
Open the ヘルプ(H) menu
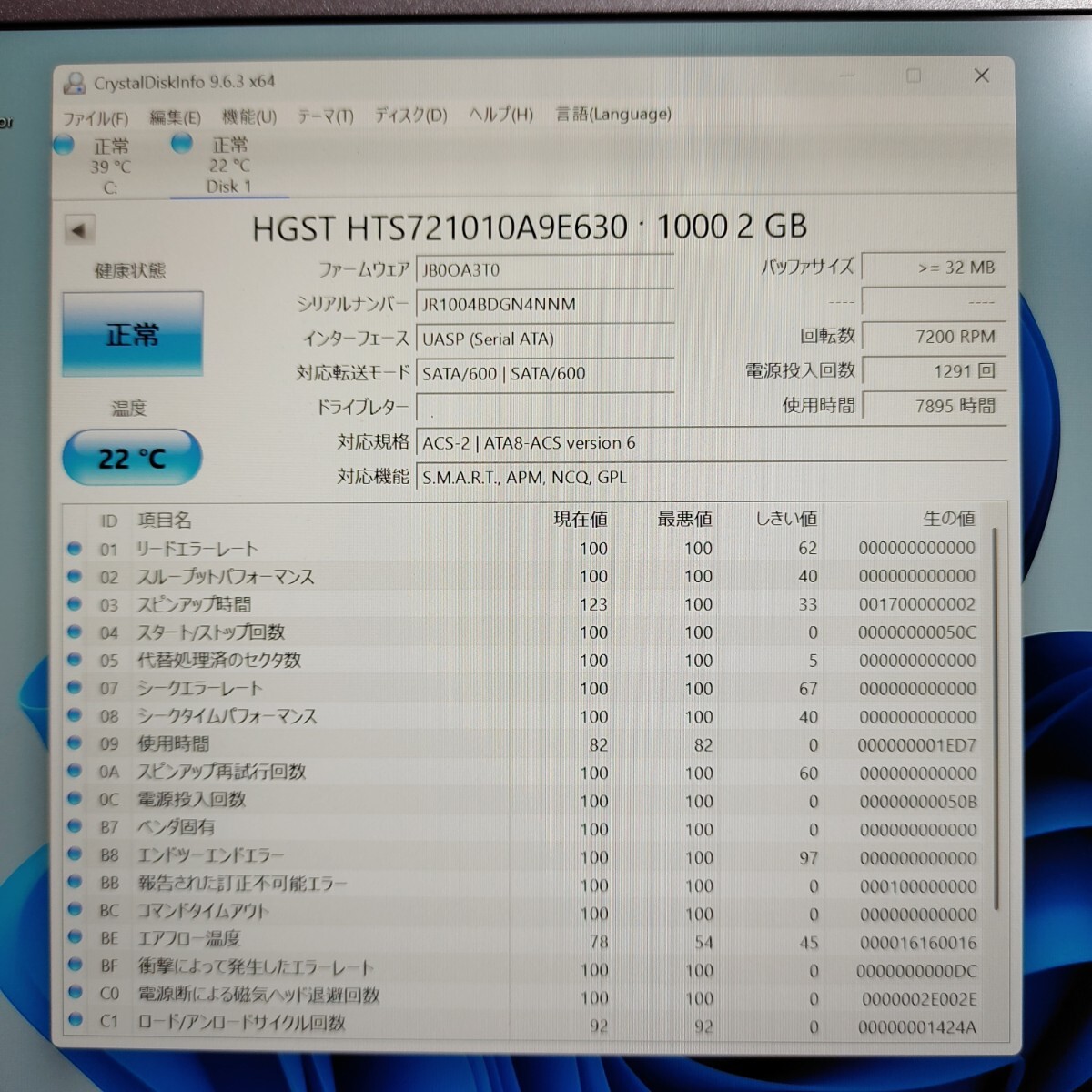(499, 114)
